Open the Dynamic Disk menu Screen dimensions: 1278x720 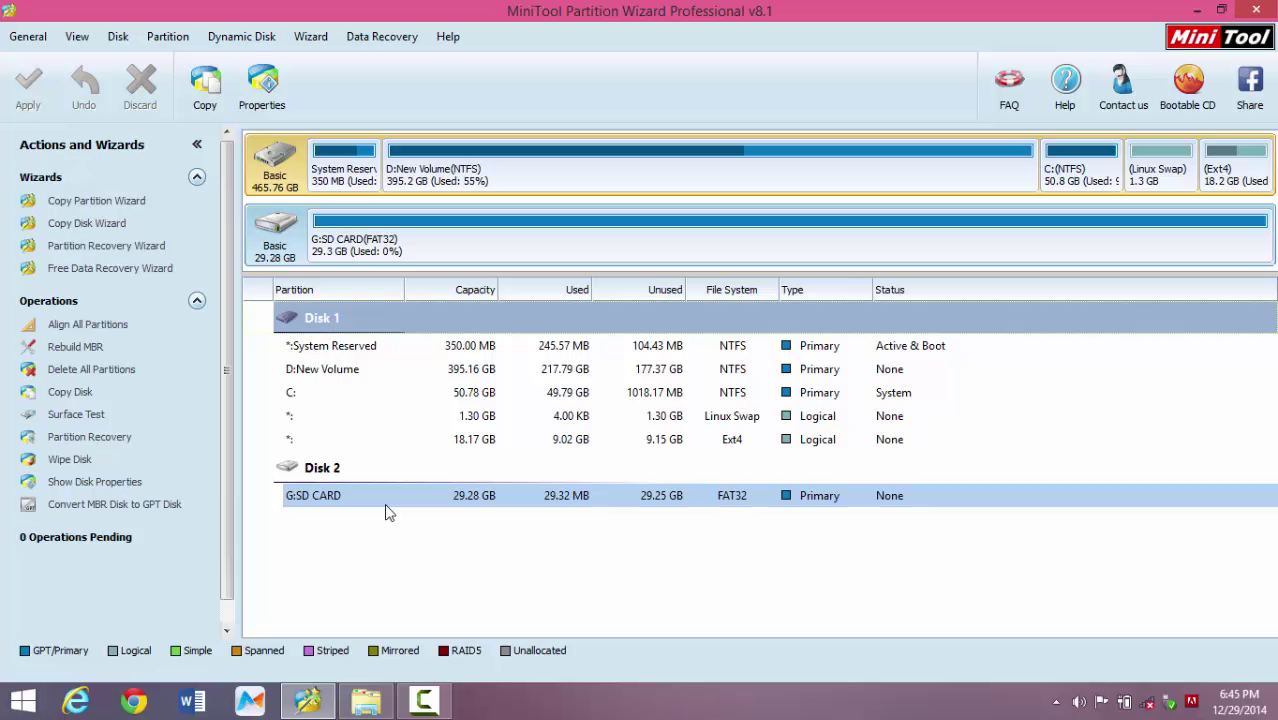pos(242,37)
